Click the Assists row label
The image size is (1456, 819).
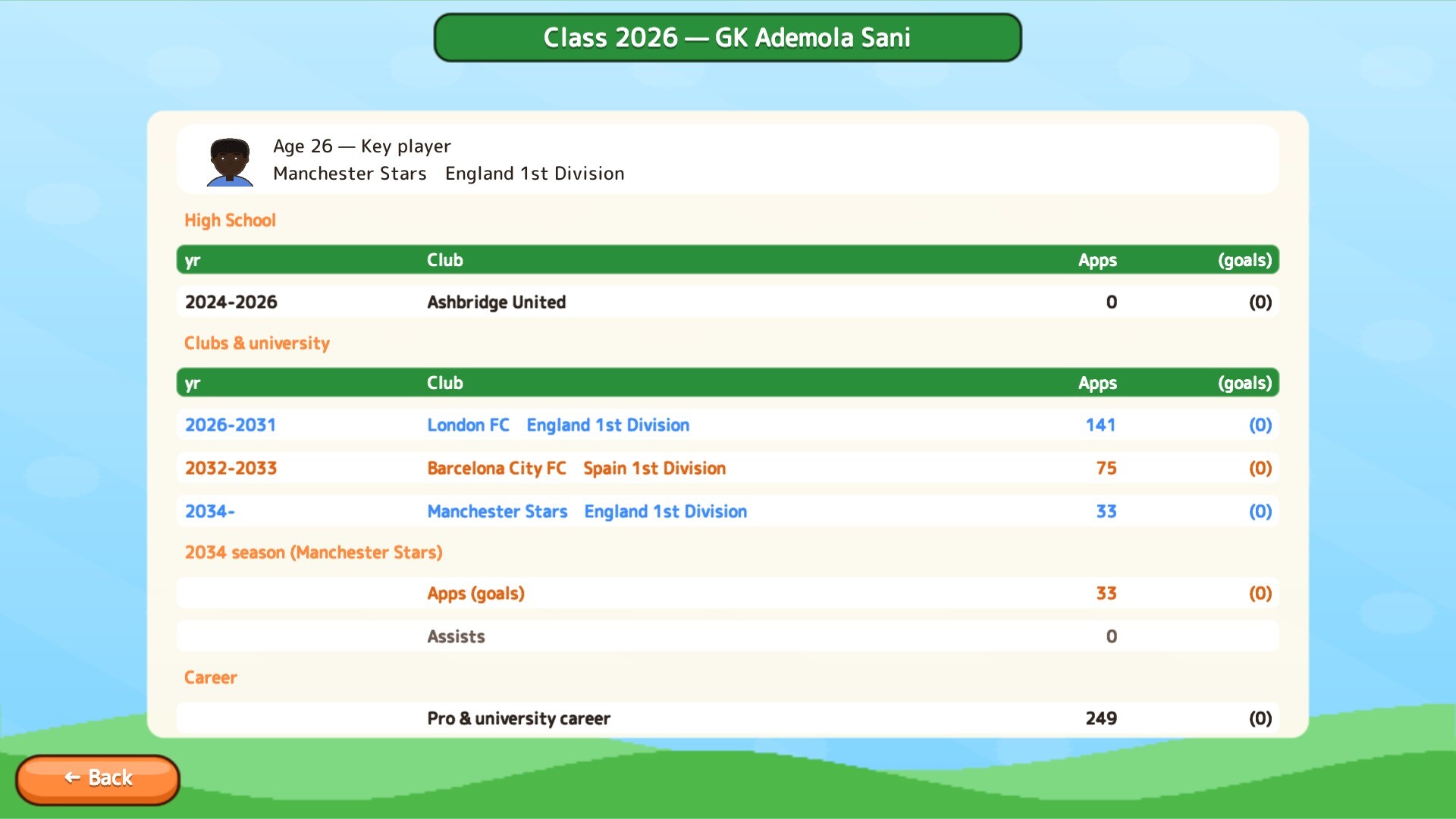456,636
